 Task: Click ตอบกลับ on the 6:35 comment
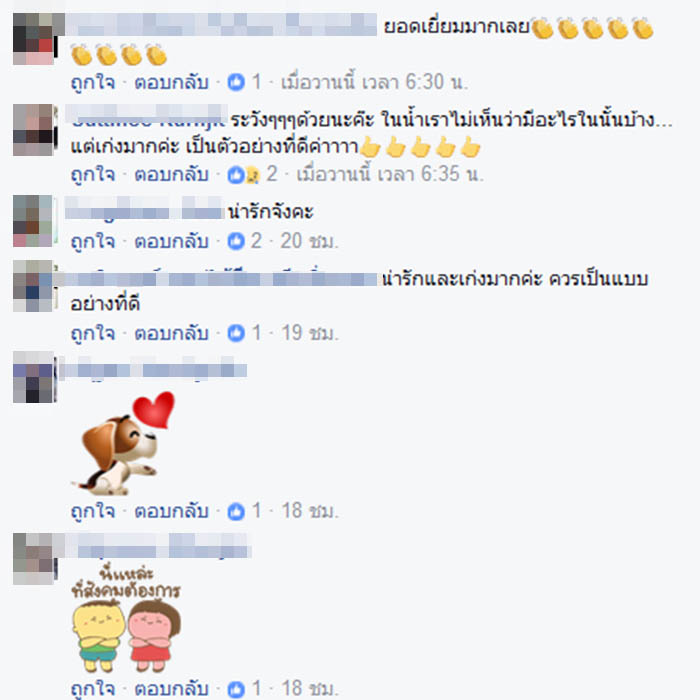tap(172, 175)
